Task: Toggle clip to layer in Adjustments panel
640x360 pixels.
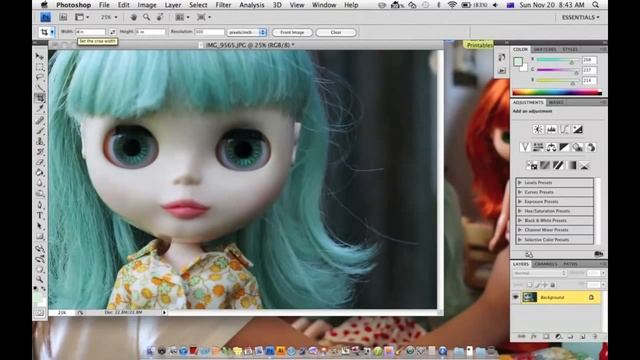Action: coord(598,254)
